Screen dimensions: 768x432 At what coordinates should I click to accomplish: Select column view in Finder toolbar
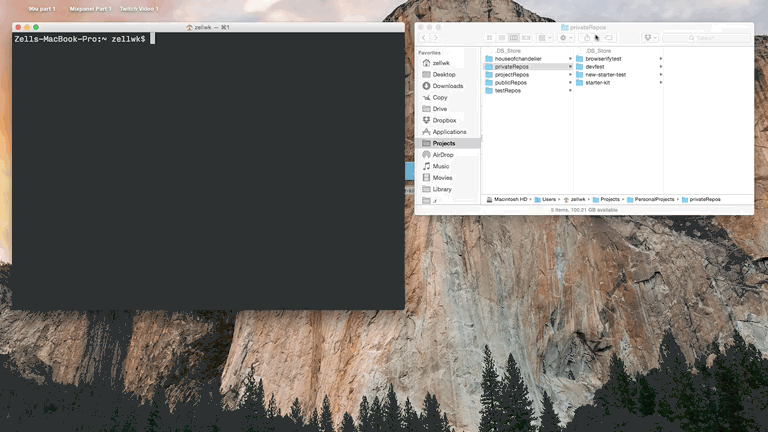[x=514, y=38]
